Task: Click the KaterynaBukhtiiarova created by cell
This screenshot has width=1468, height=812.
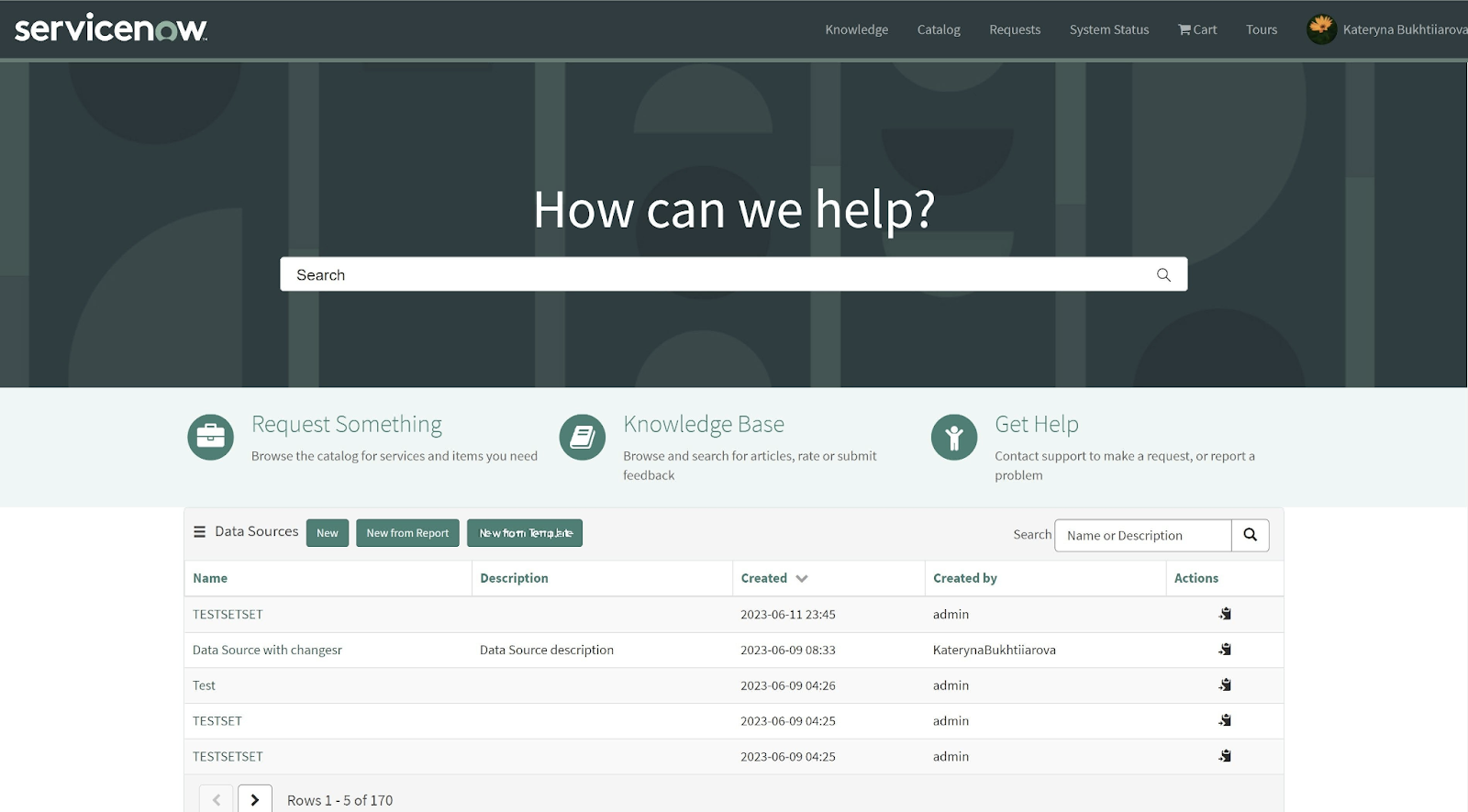Action: 995,650
